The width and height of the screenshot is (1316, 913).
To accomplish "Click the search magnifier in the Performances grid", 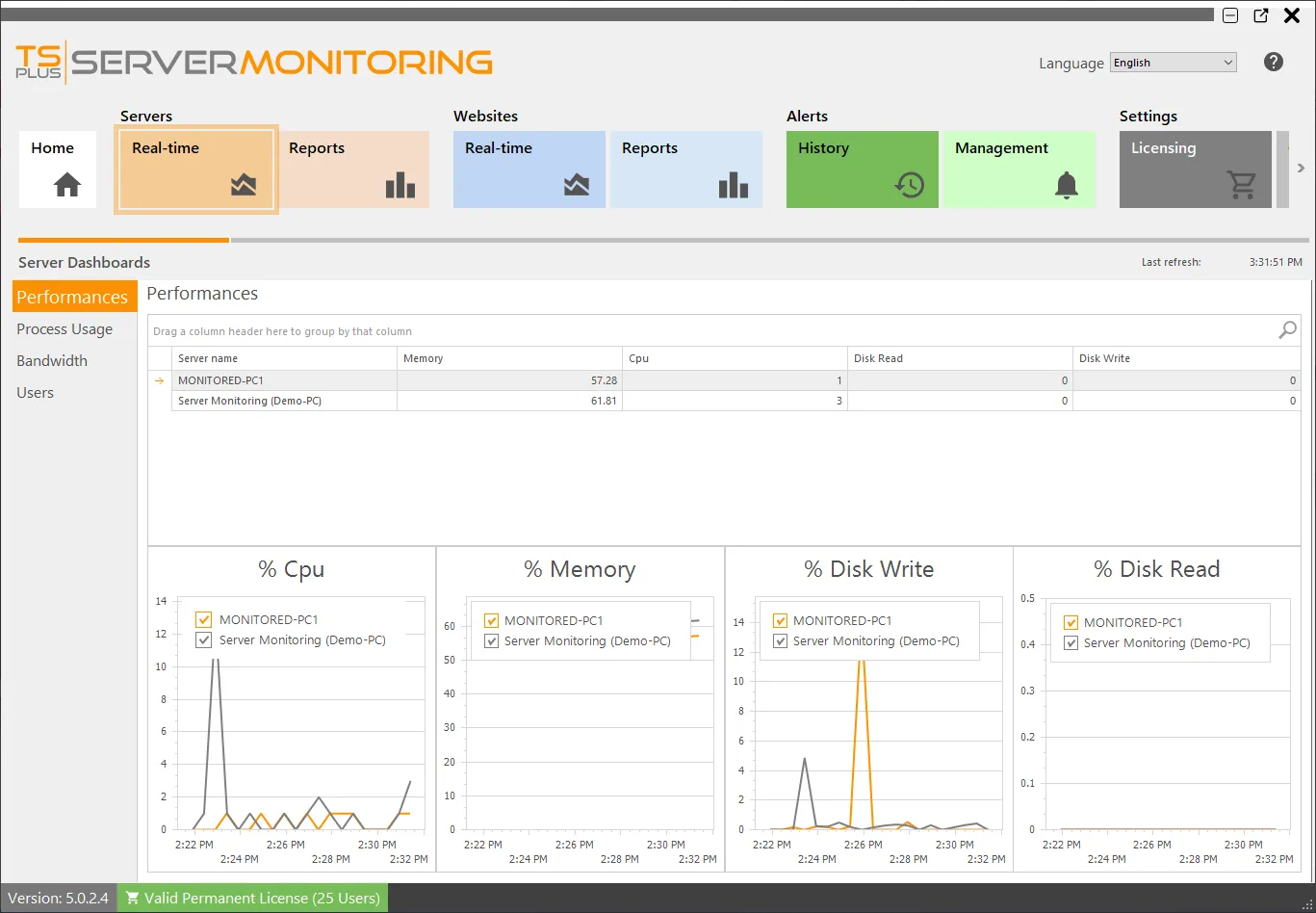I will [1287, 330].
